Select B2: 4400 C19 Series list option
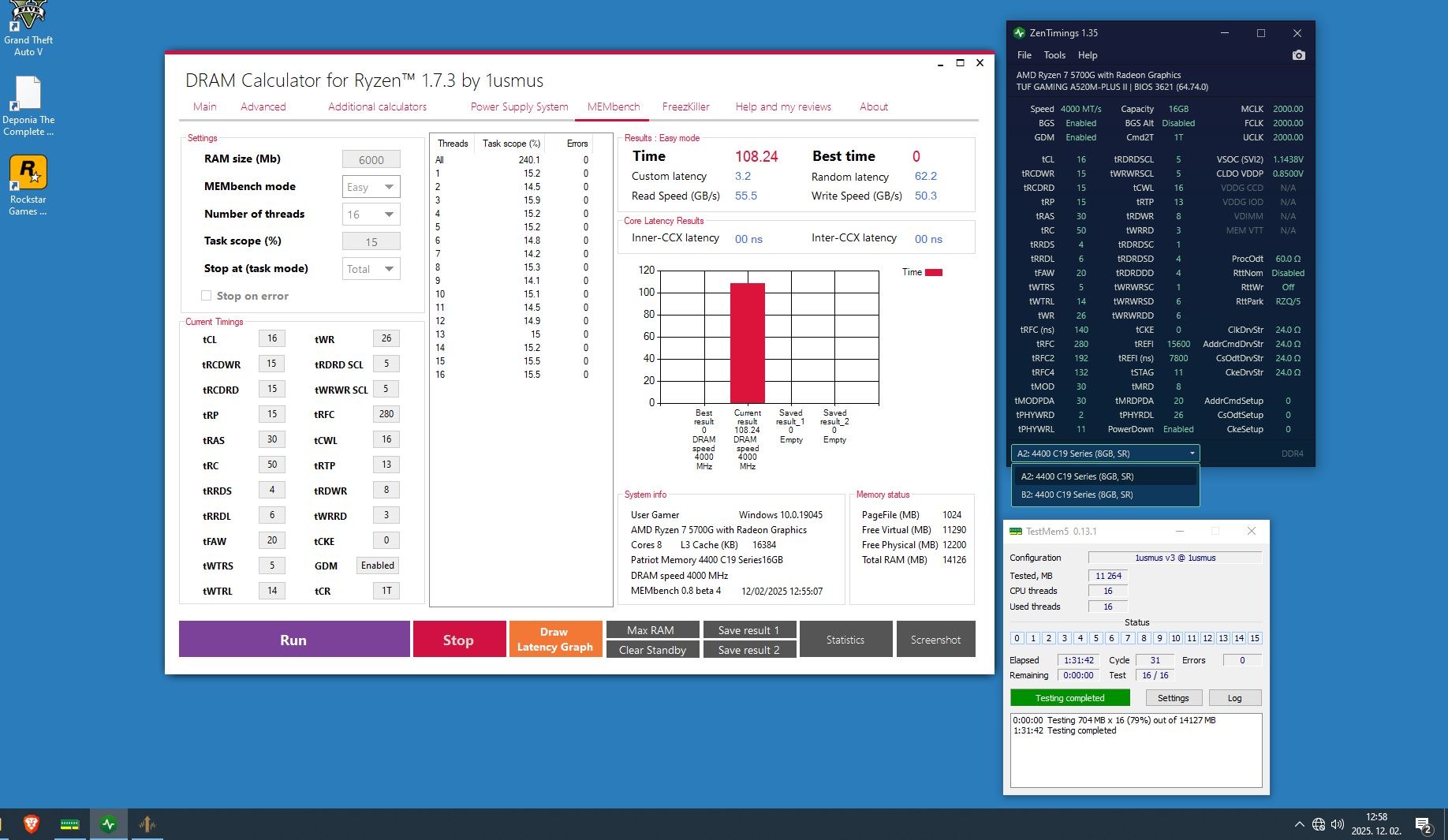This screenshot has width=1448, height=840. point(1106,495)
